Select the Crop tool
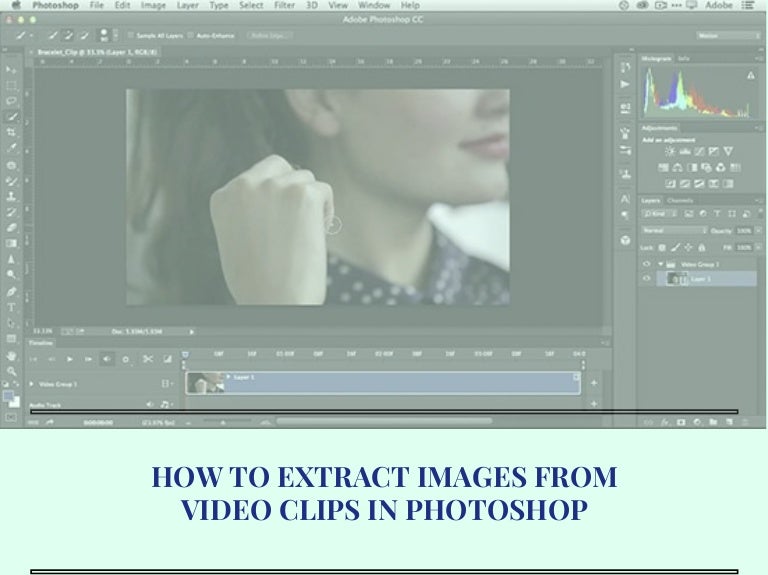 [x=11, y=132]
